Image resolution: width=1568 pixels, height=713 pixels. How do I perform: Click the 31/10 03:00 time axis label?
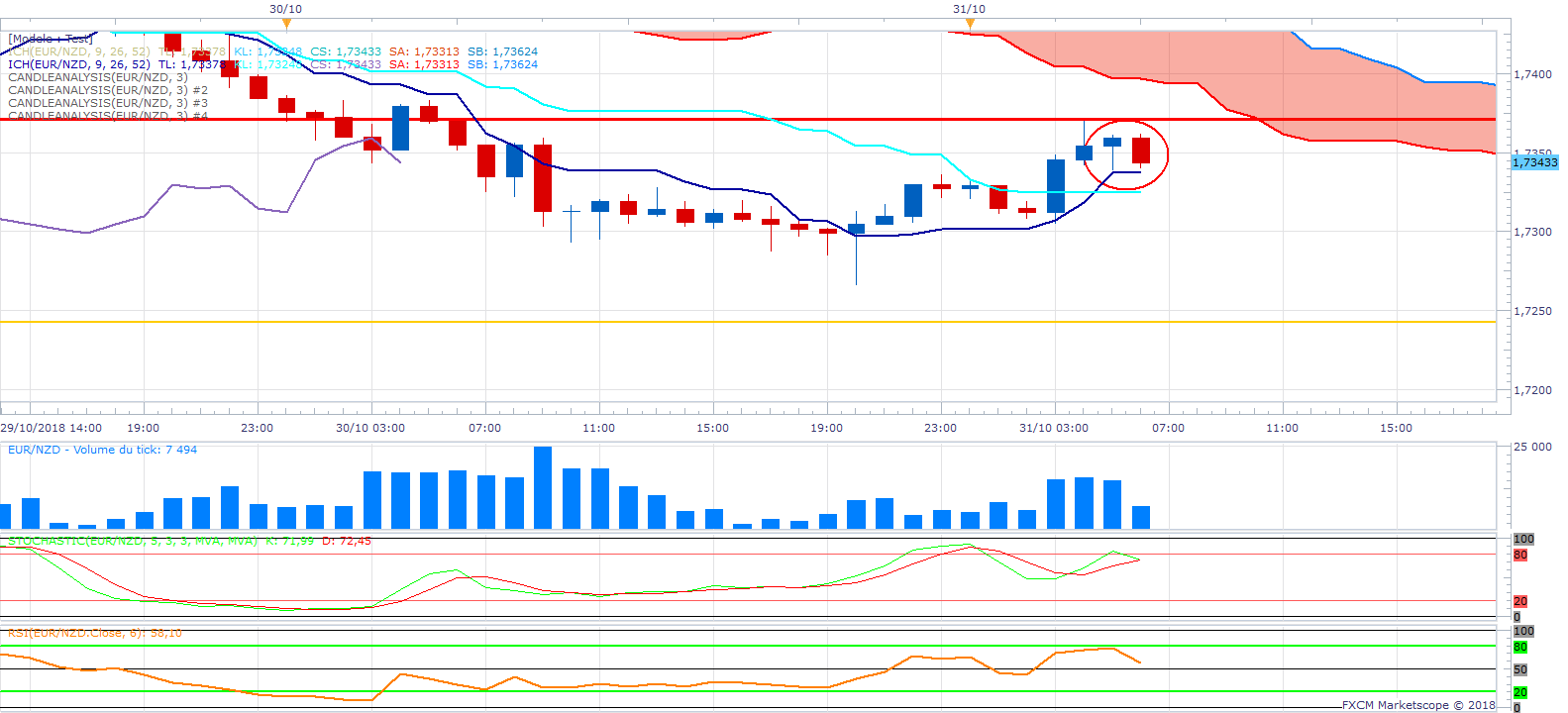click(x=1054, y=428)
